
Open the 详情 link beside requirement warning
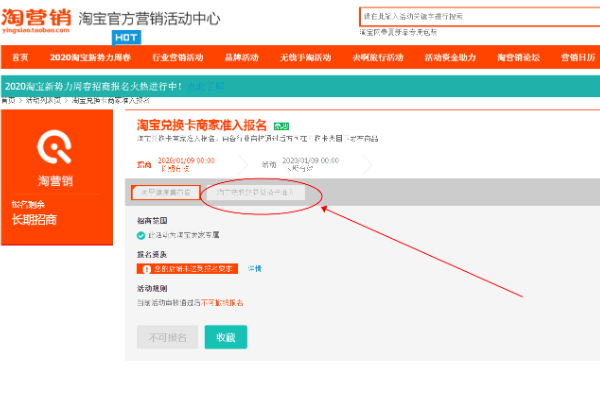[x=254, y=268]
